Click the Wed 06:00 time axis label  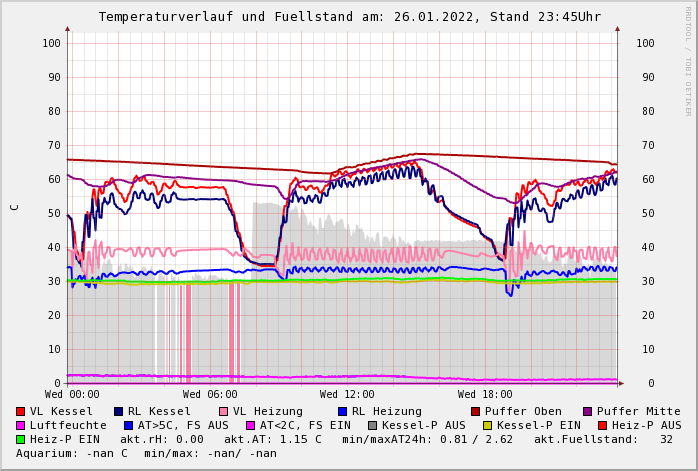click(210, 395)
